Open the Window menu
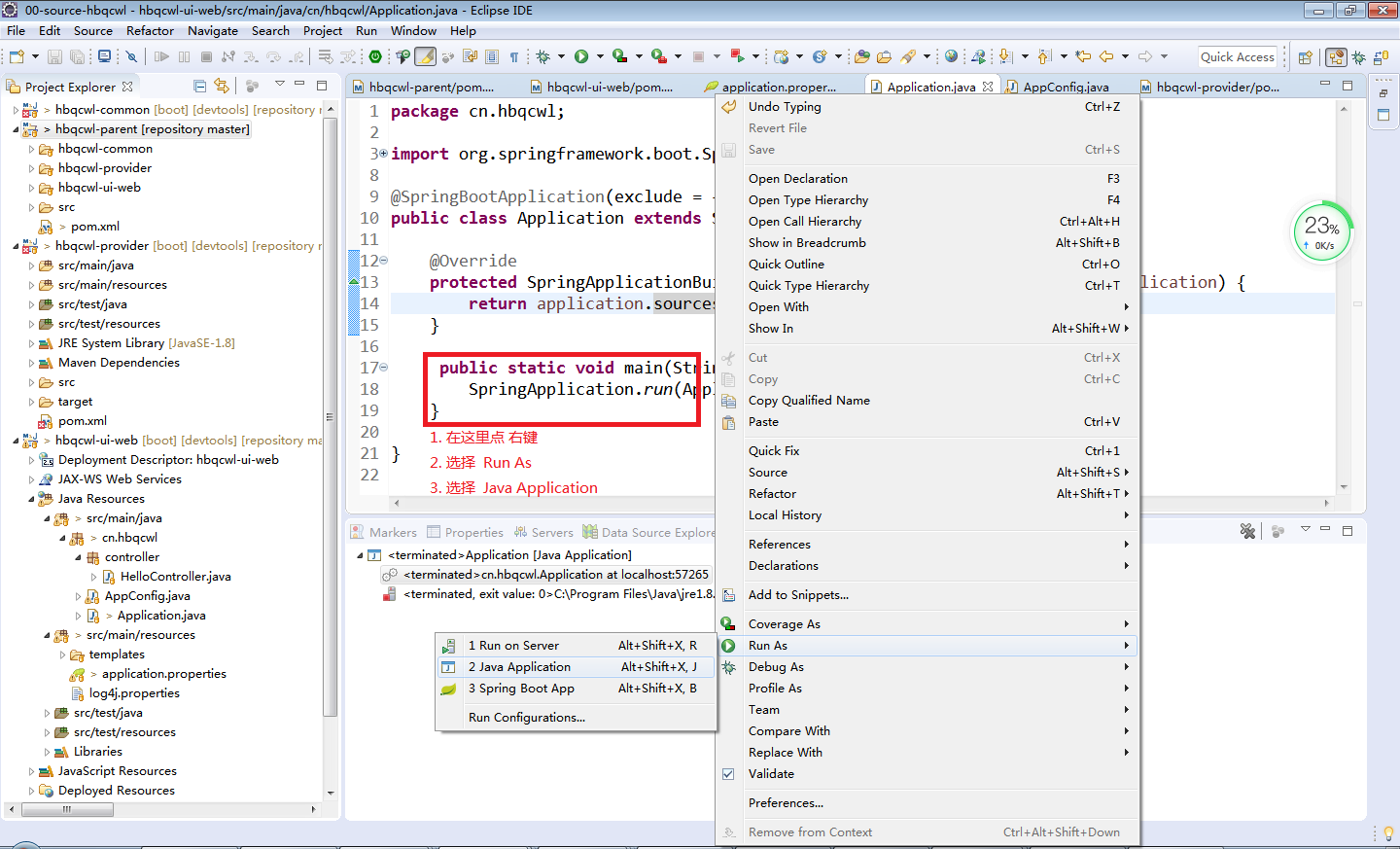 (413, 30)
